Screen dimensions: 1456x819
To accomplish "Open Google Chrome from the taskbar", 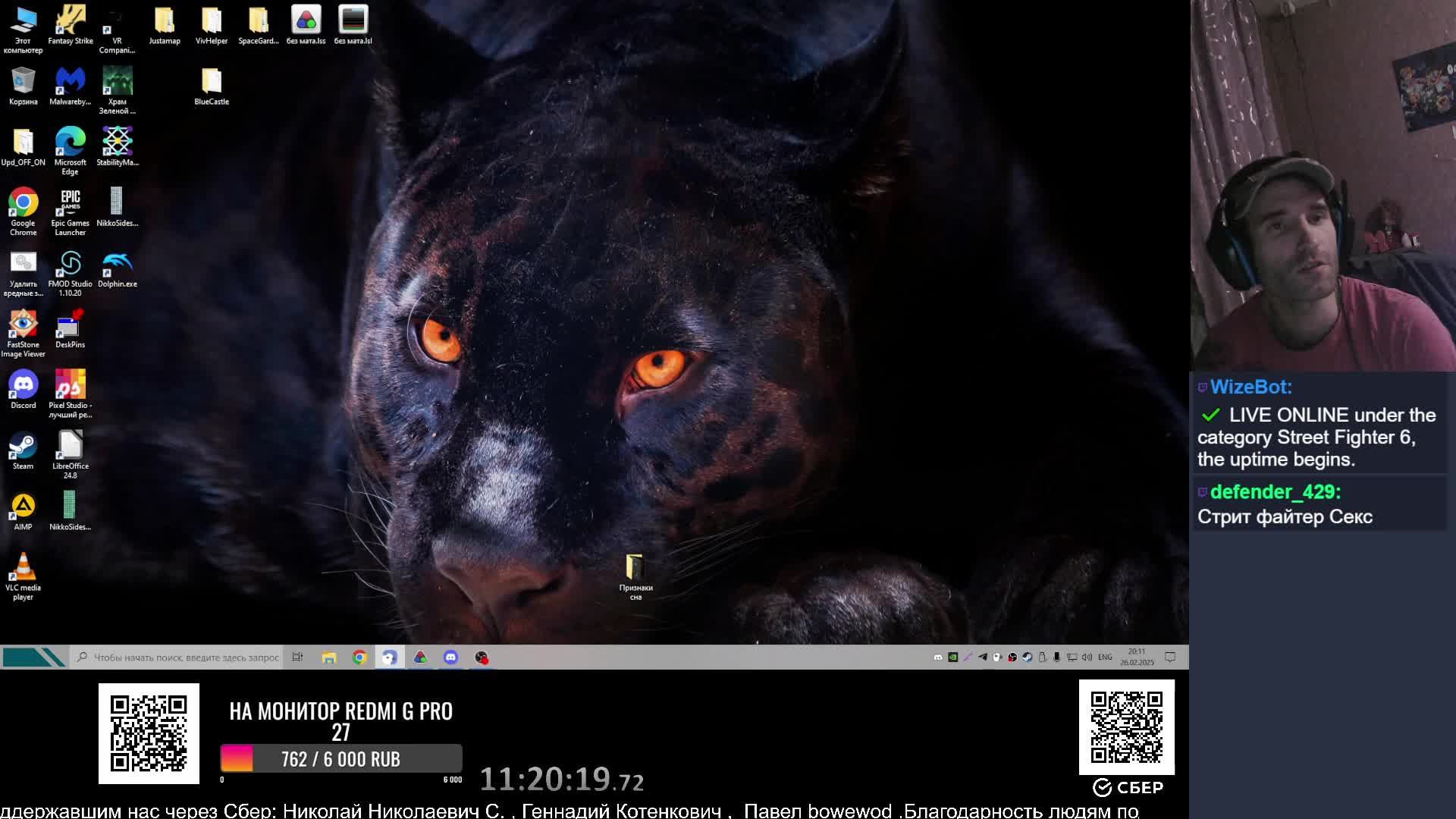I will (x=359, y=657).
